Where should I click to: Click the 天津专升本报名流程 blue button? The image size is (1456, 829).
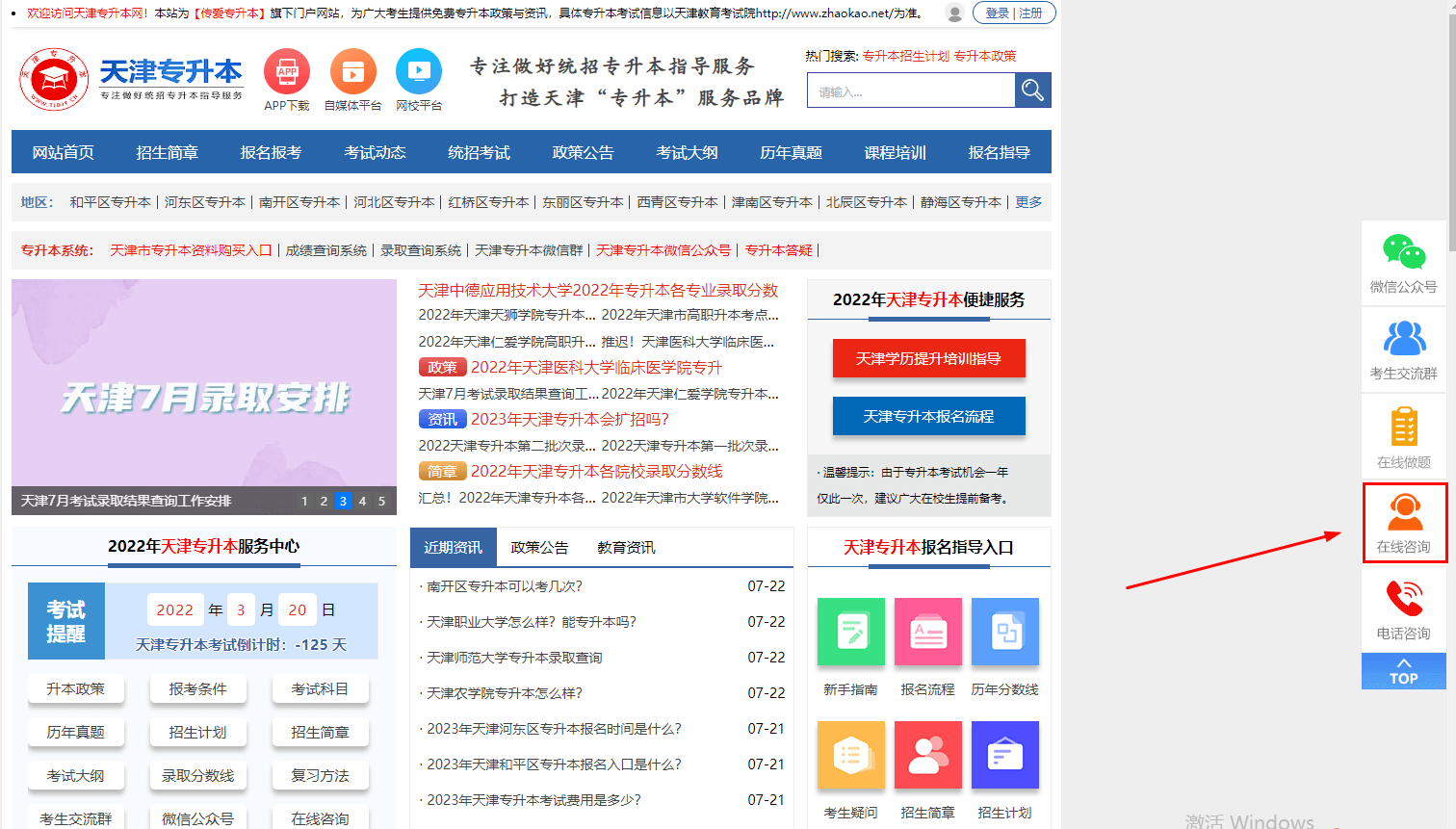[x=928, y=416]
